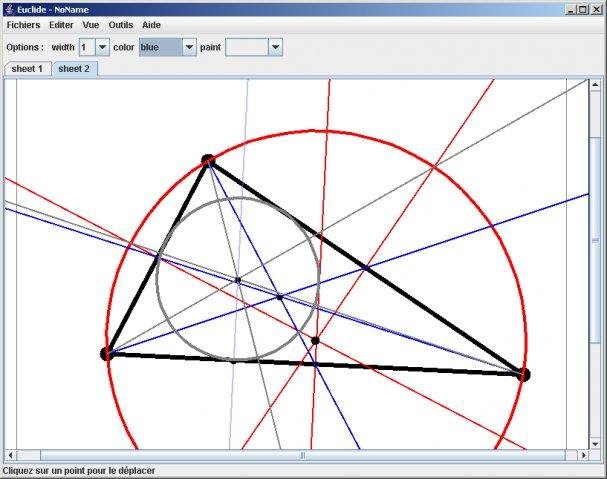Open the Fichiers menu
Image resolution: width=607 pixels, height=479 pixels.
click(x=23, y=25)
